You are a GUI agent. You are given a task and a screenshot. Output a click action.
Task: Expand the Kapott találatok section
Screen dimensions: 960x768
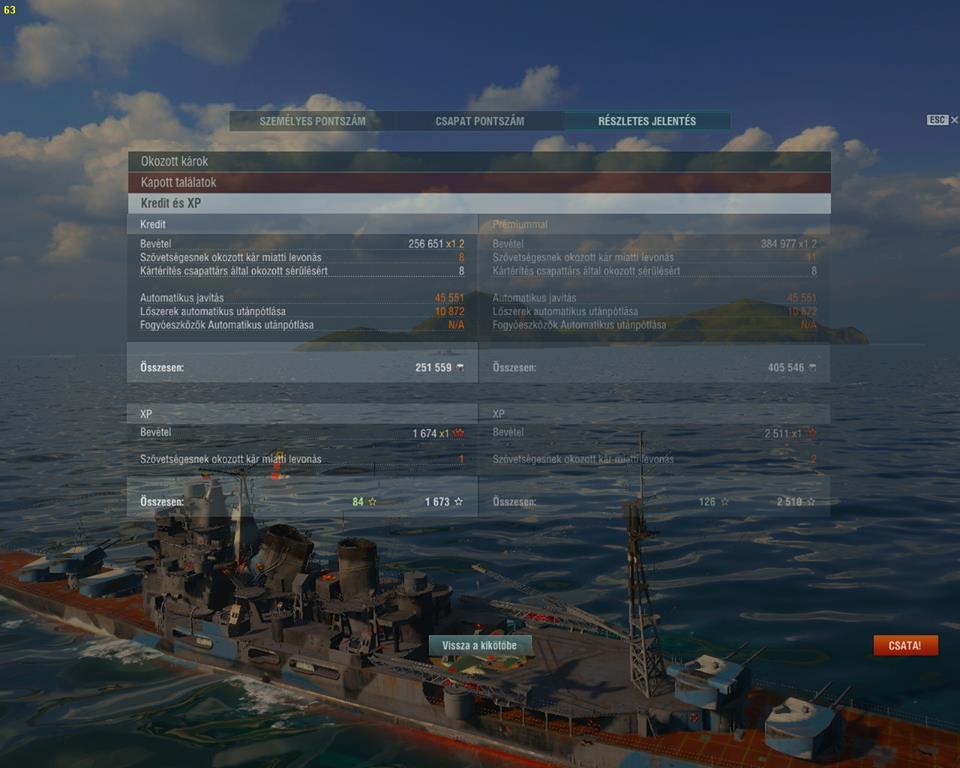click(x=479, y=182)
